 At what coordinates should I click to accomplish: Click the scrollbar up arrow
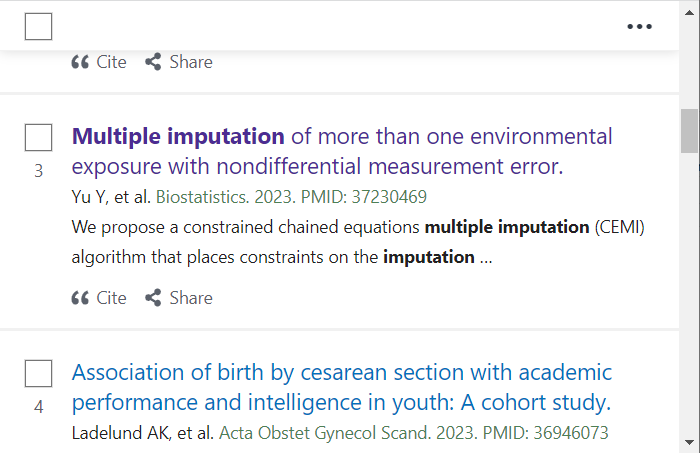pos(689,12)
